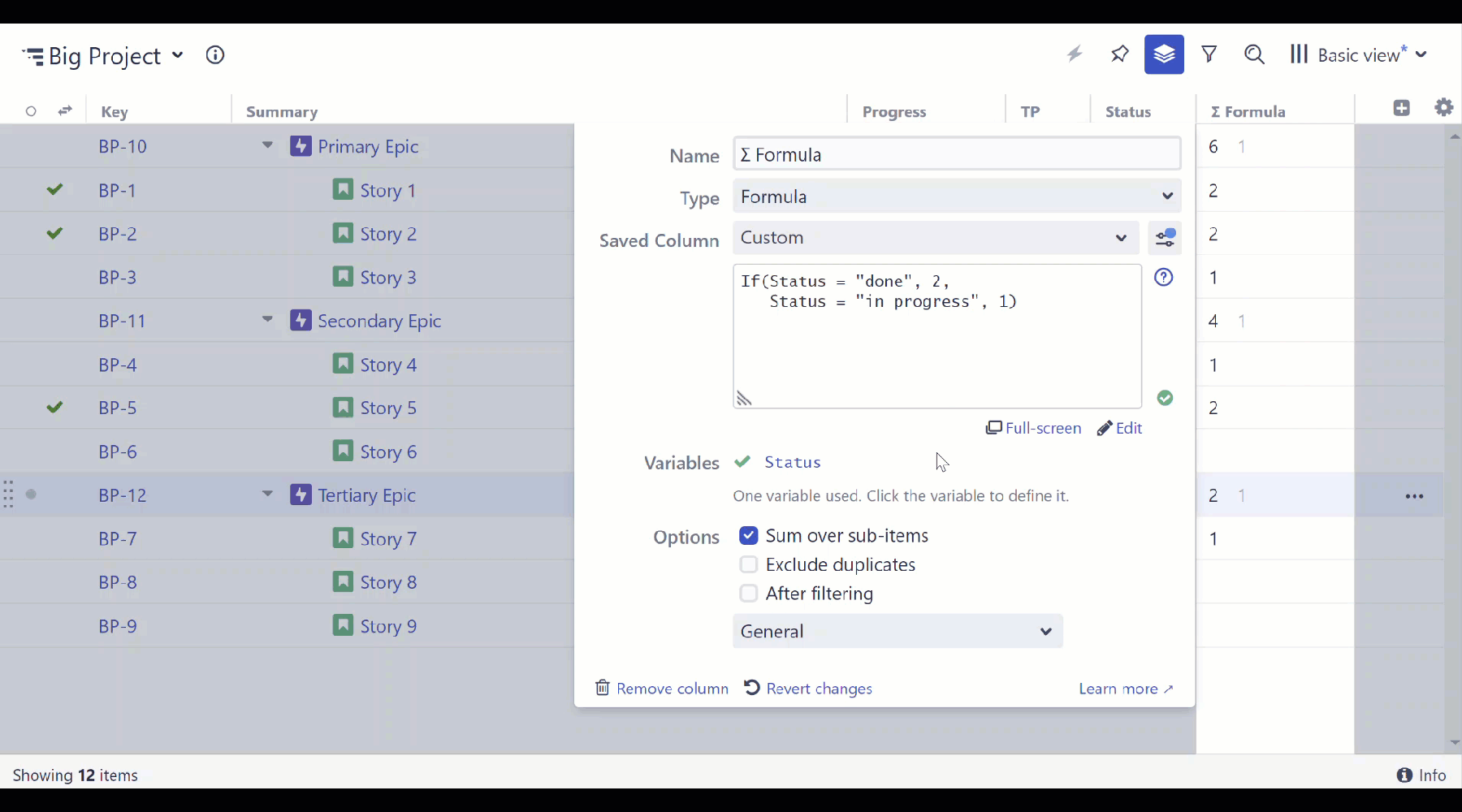Click the formula help question mark icon
This screenshot has height=812, width=1462.
pyautogui.click(x=1164, y=278)
